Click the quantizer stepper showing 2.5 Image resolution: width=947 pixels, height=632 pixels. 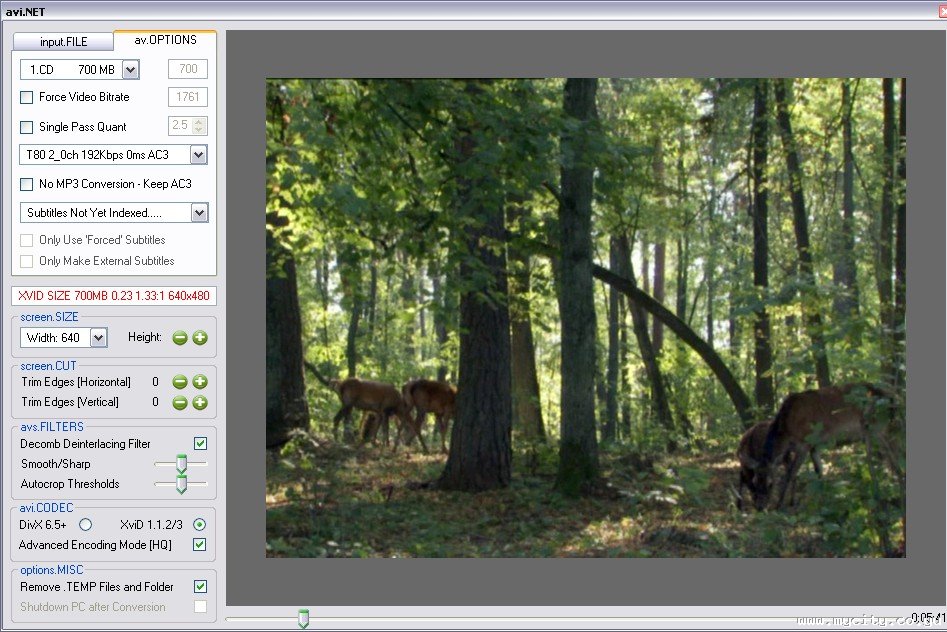click(x=188, y=126)
